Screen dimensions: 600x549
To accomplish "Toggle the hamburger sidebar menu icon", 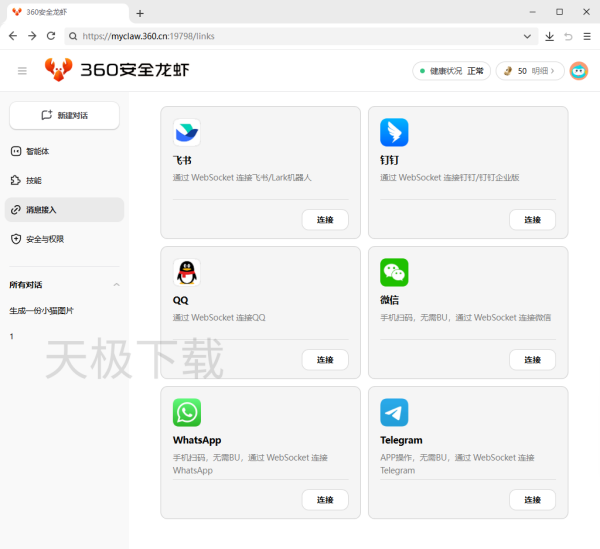I will (x=22, y=71).
